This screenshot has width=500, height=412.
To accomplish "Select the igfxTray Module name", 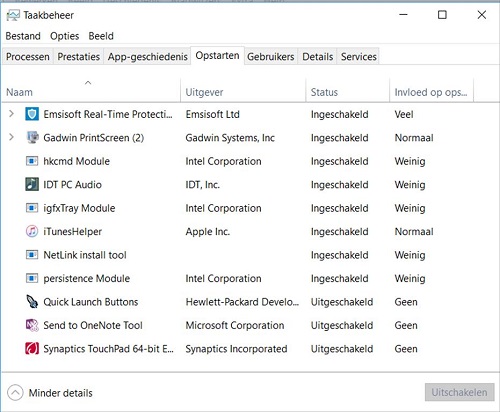I will click(x=79, y=208).
